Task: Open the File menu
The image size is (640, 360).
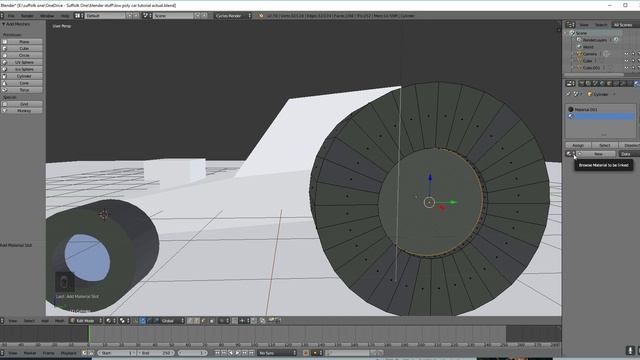Action: 11,16
